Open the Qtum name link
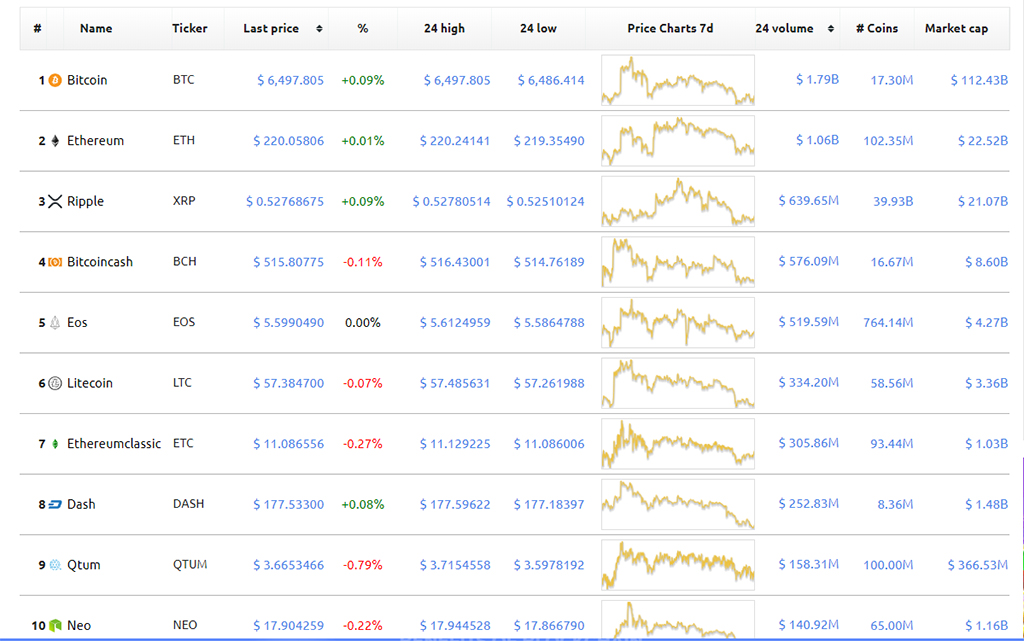The height and width of the screenshot is (641, 1024). (x=84, y=565)
